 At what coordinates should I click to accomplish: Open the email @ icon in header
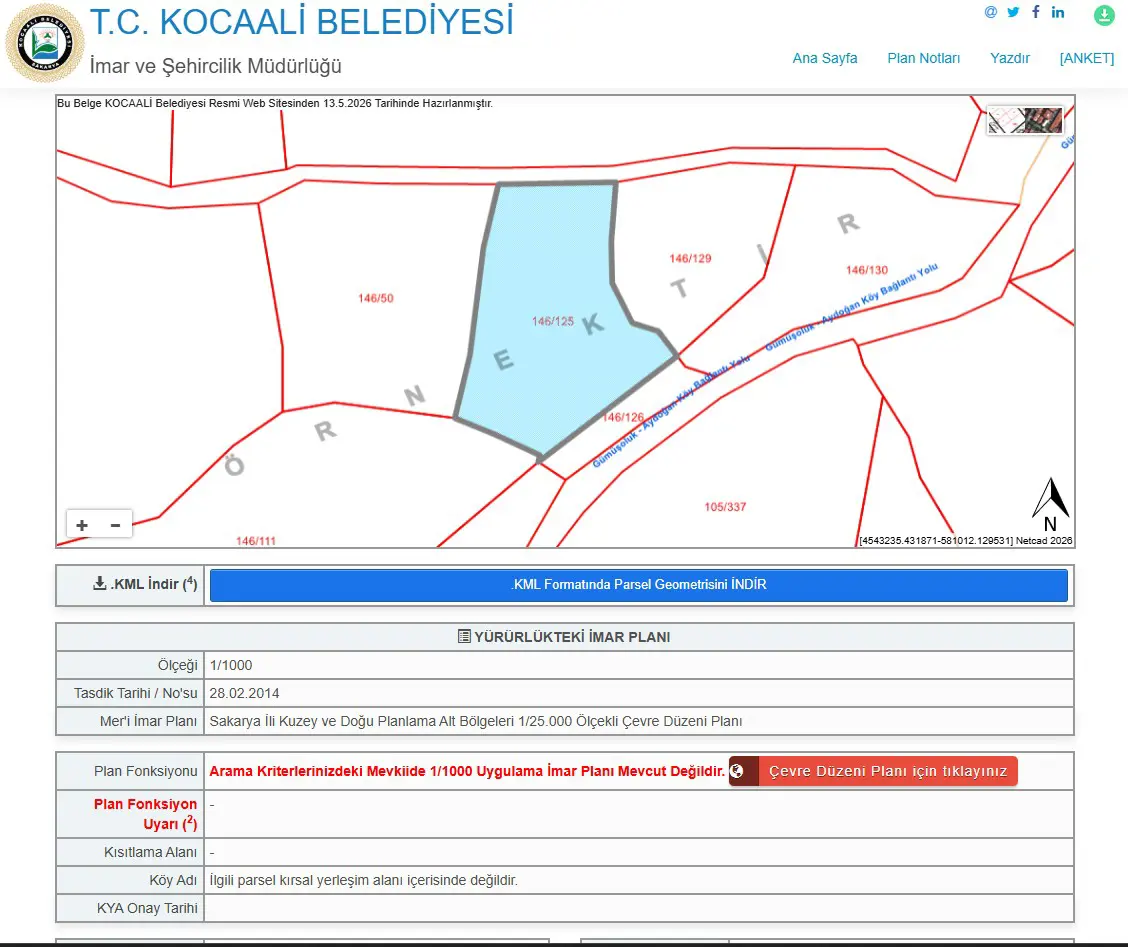[x=991, y=12]
